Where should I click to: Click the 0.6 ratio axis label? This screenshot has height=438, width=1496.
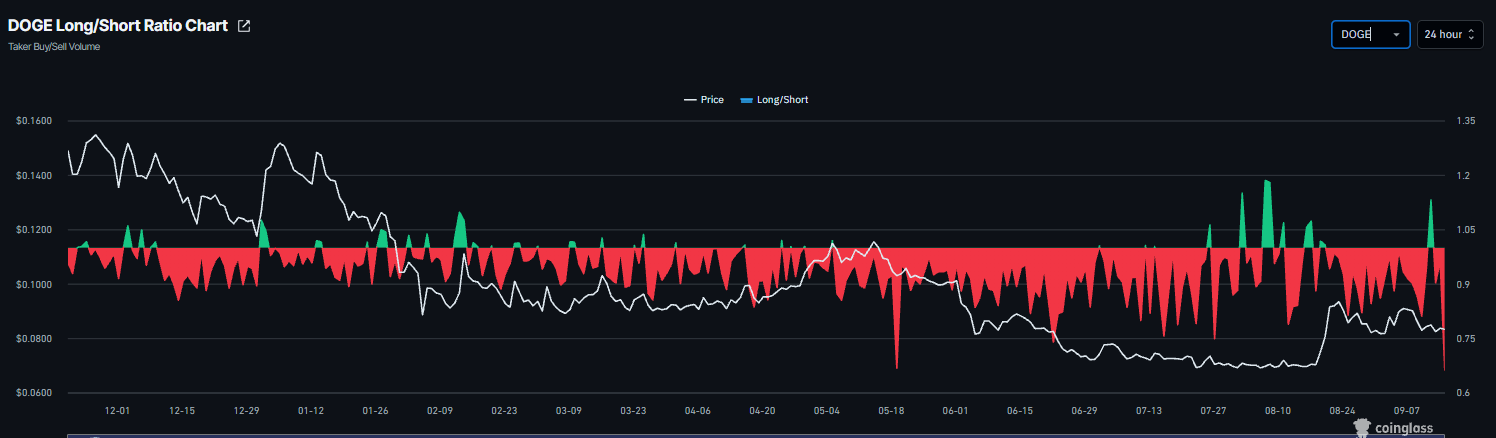coord(1463,393)
